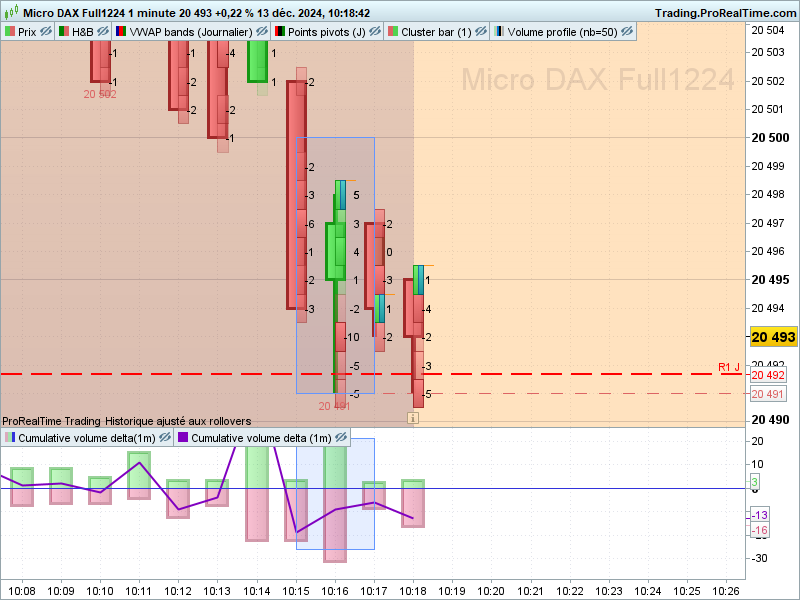Image resolution: width=800 pixels, height=600 pixels.
Task: Toggle visibility of the Prix indicator
Action: point(46,32)
